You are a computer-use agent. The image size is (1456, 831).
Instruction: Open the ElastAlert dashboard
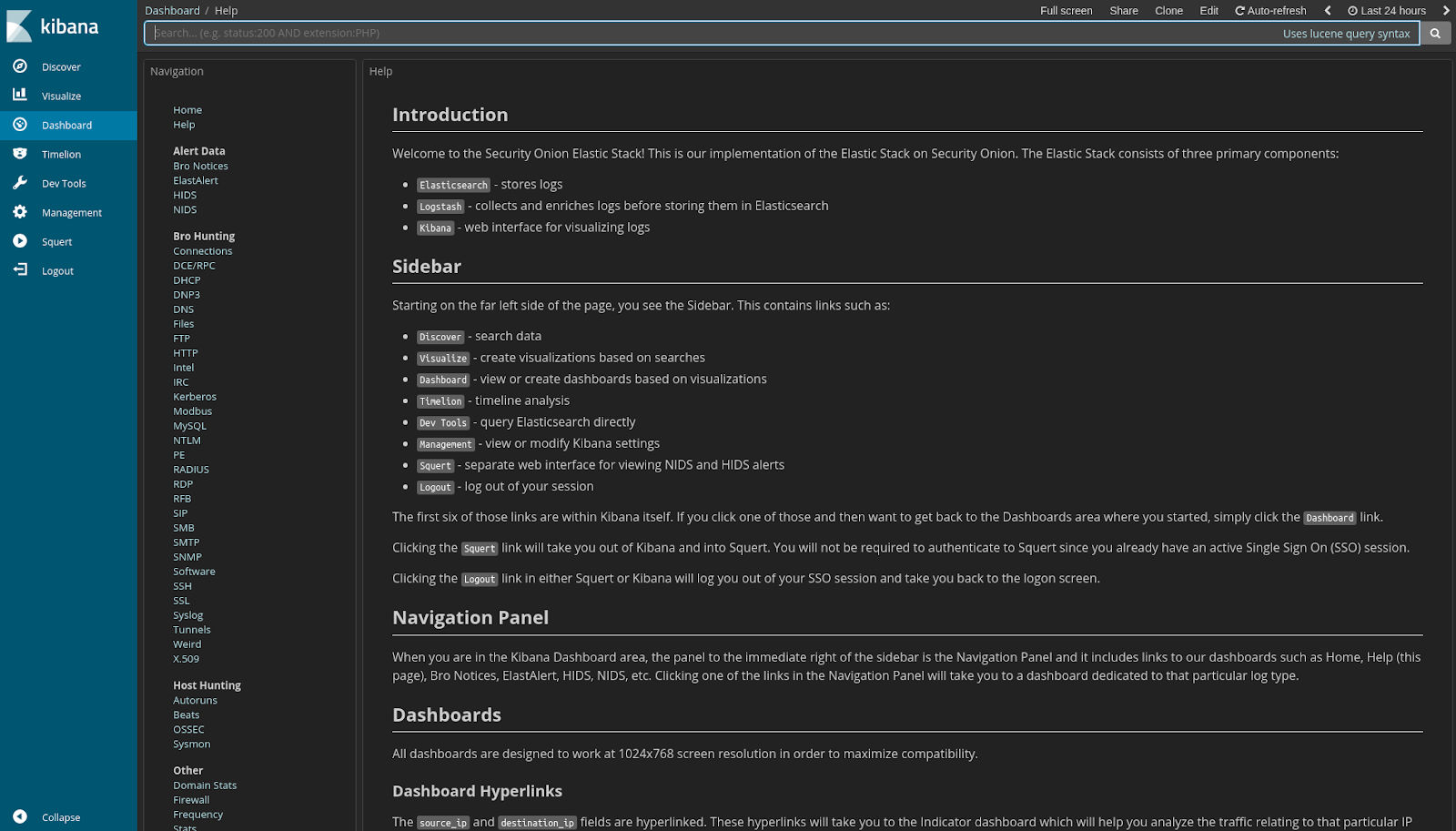[x=196, y=180]
